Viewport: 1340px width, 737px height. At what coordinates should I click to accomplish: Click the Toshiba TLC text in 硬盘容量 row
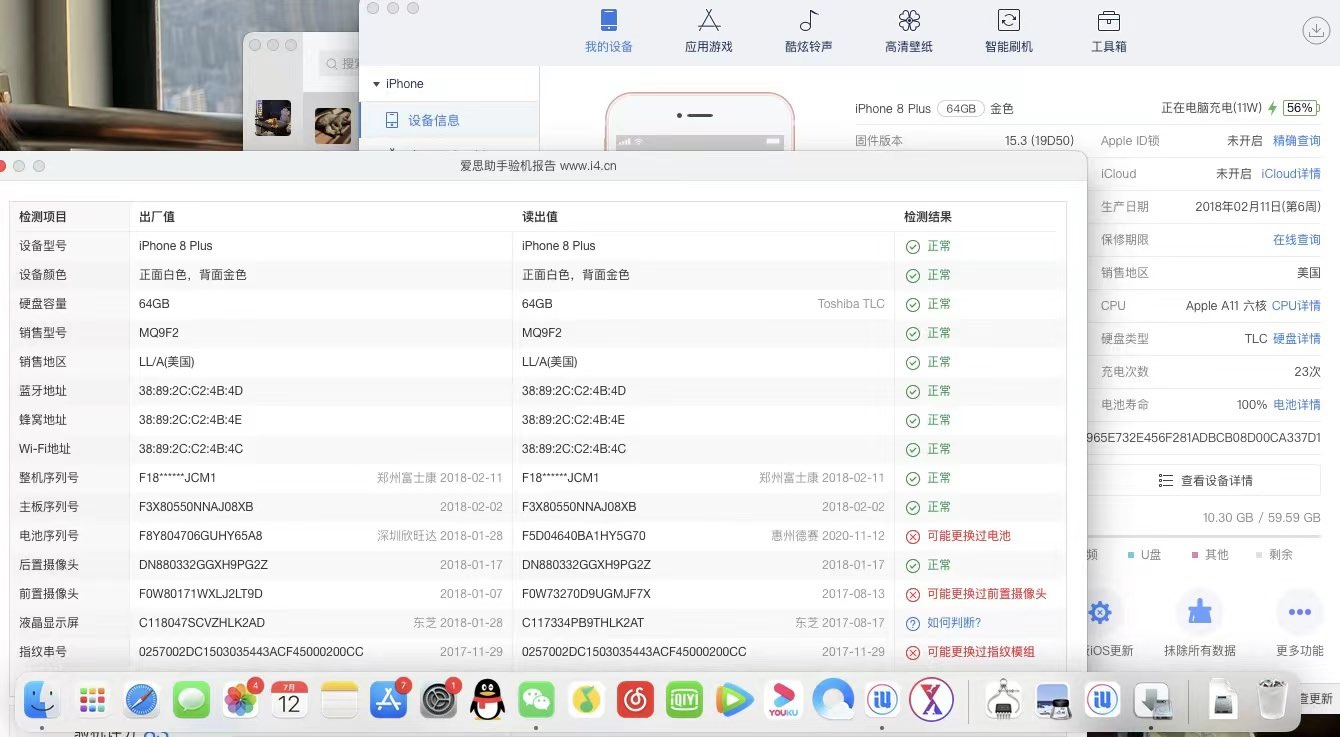[x=851, y=304]
